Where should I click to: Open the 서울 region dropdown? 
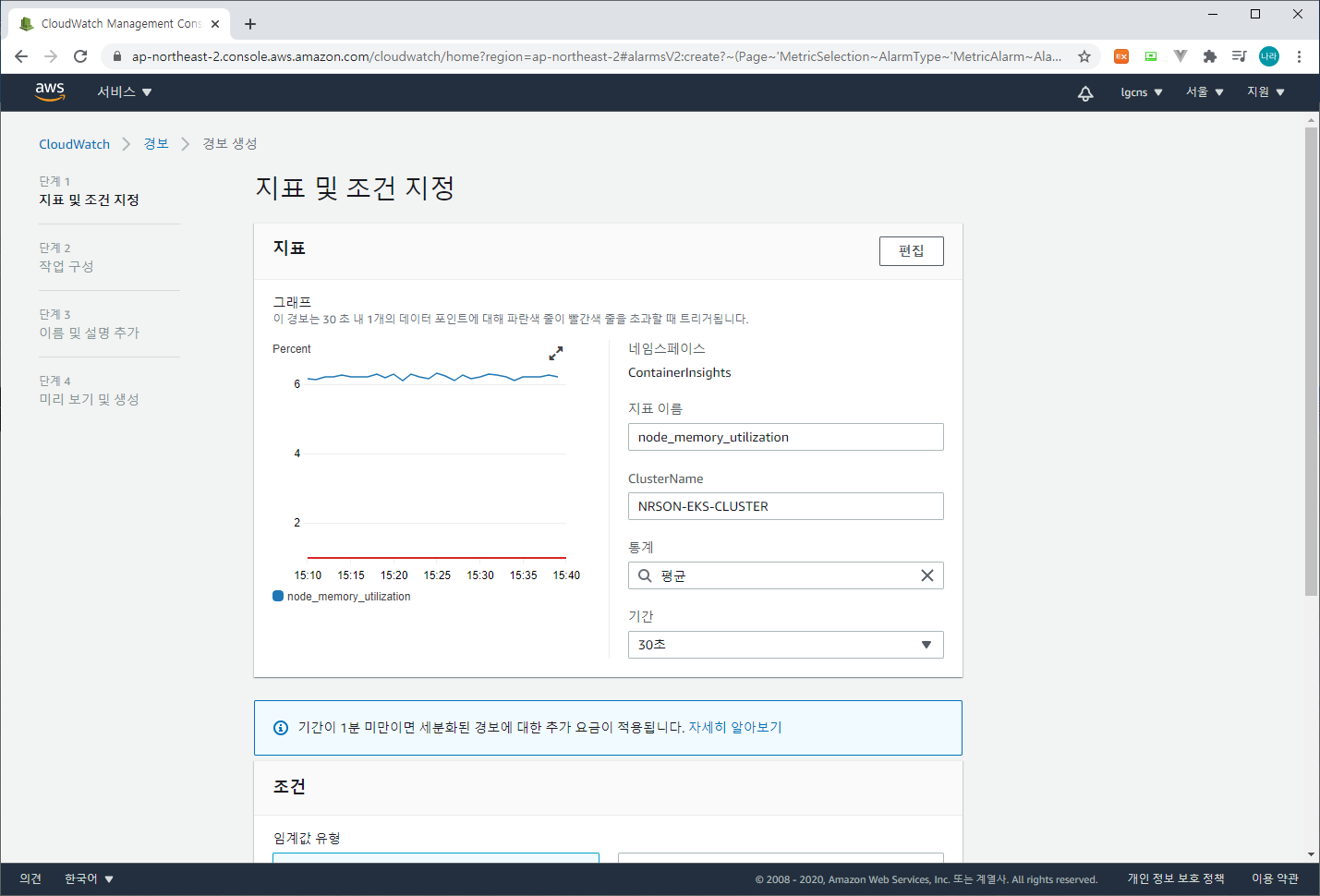[1205, 92]
